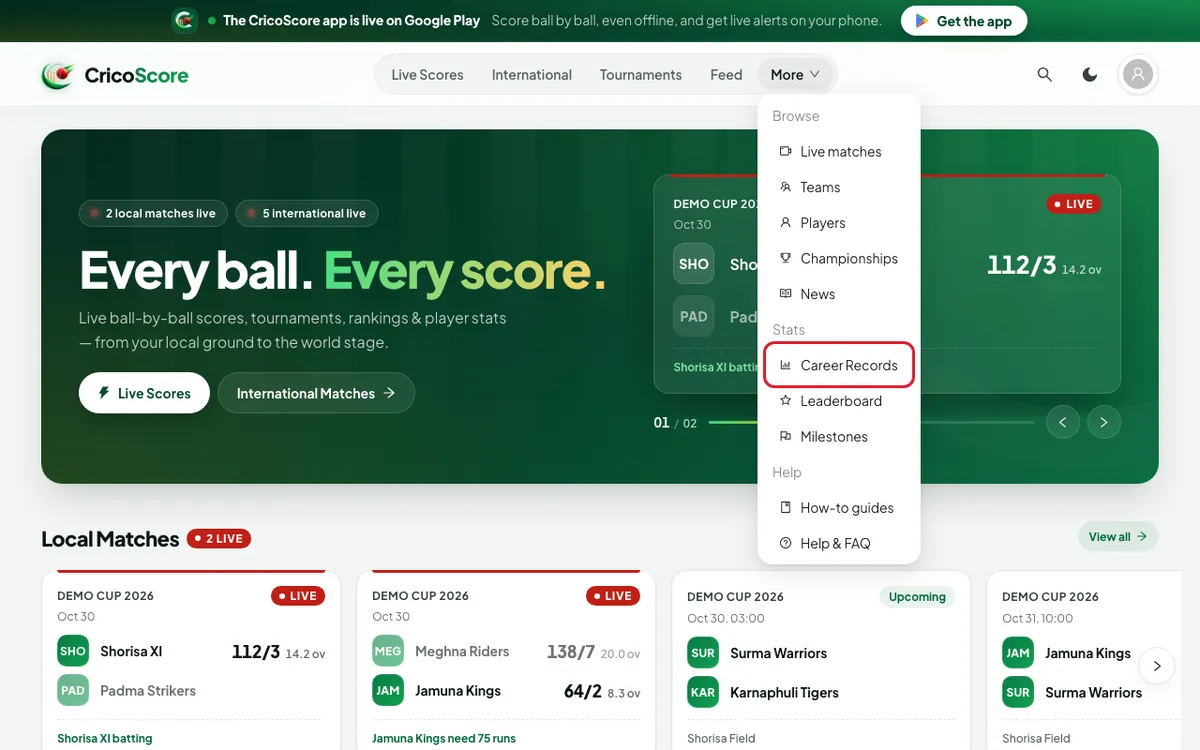The image size is (1200, 750).
Task: Go to previous hero slide arrow
Action: (1063, 422)
